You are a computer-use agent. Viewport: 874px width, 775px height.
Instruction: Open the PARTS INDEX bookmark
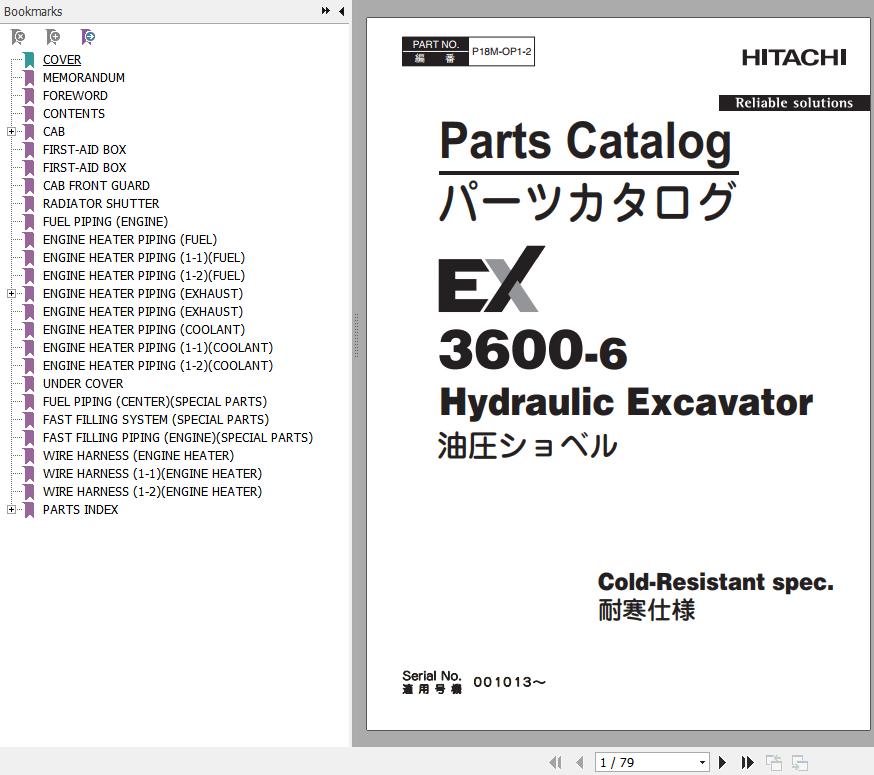click(80, 510)
